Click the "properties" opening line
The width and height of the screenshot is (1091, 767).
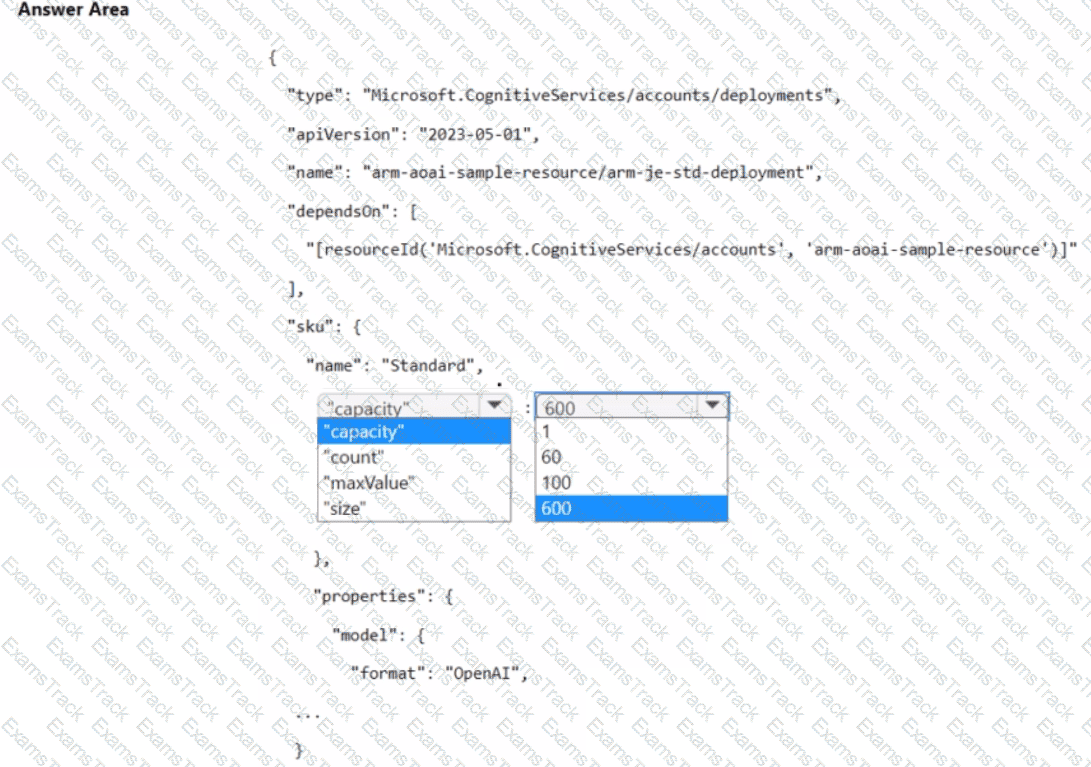(x=383, y=596)
